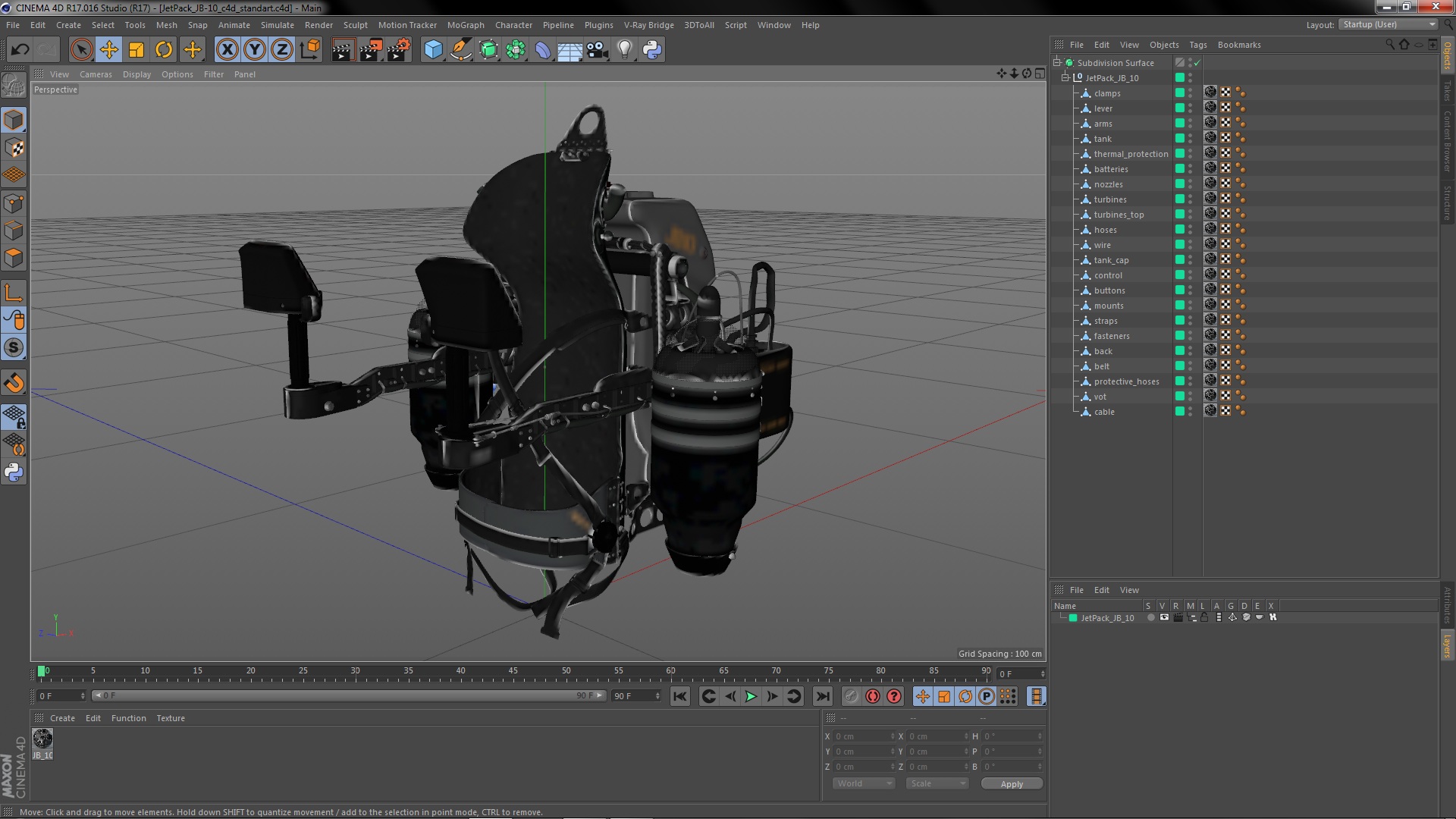The width and height of the screenshot is (1456, 819).
Task: Select the JB_10 material thumbnail
Action: (x=42, y=739)
